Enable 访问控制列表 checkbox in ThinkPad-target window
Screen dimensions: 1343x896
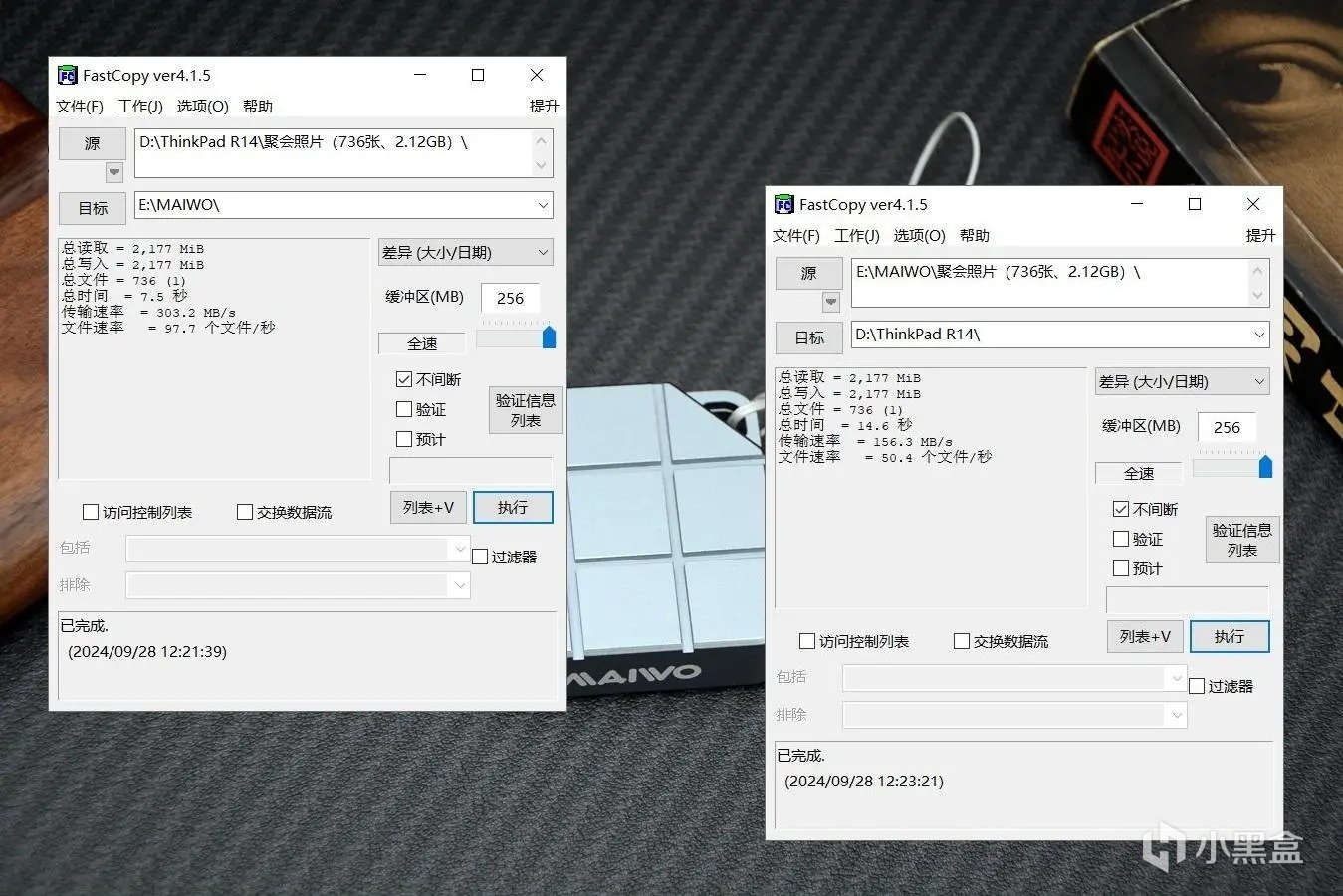(x=807, y=641)
